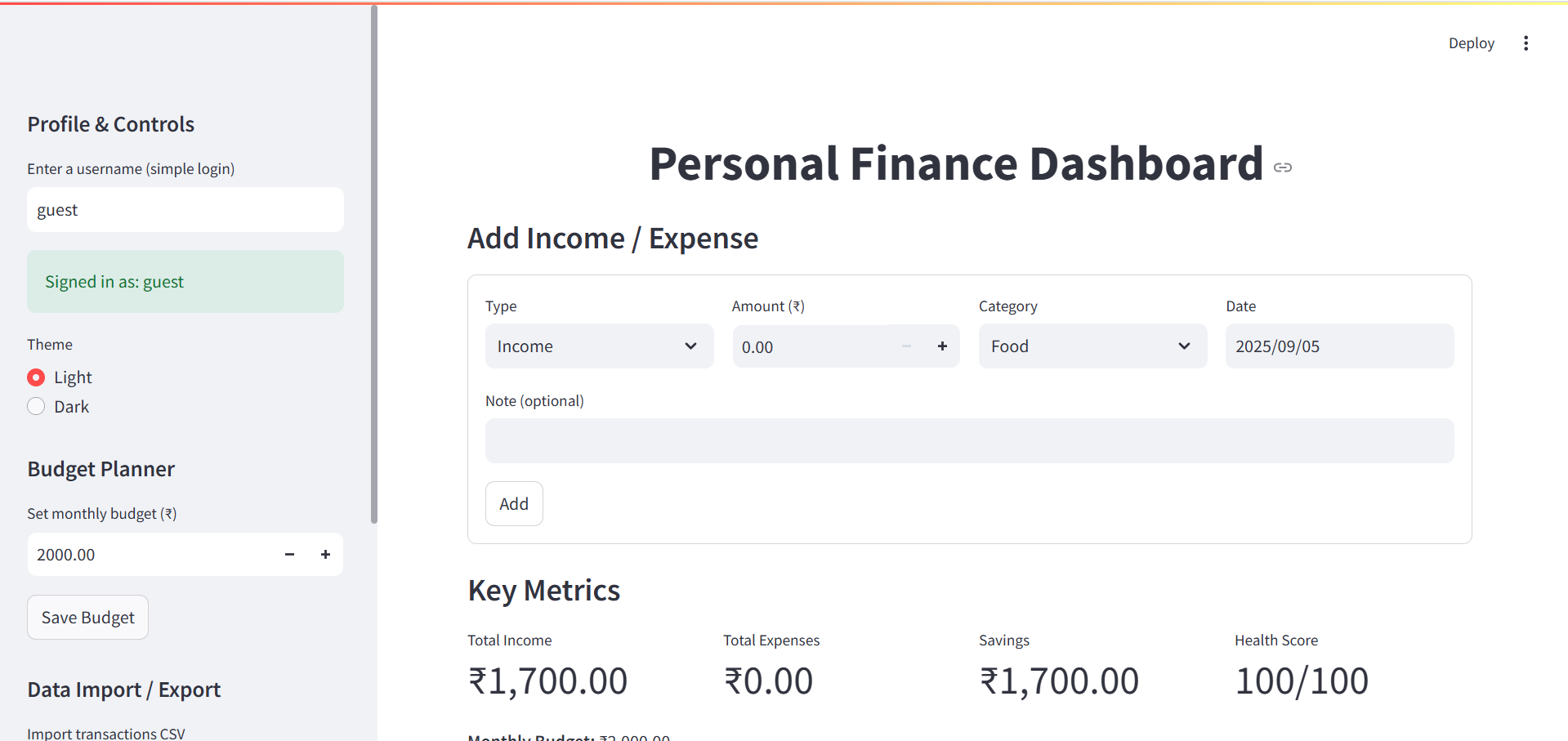Select the Light theme radio button
Image resolution: width=1568 pixels, height=741 pixels.
click(36, 377)
